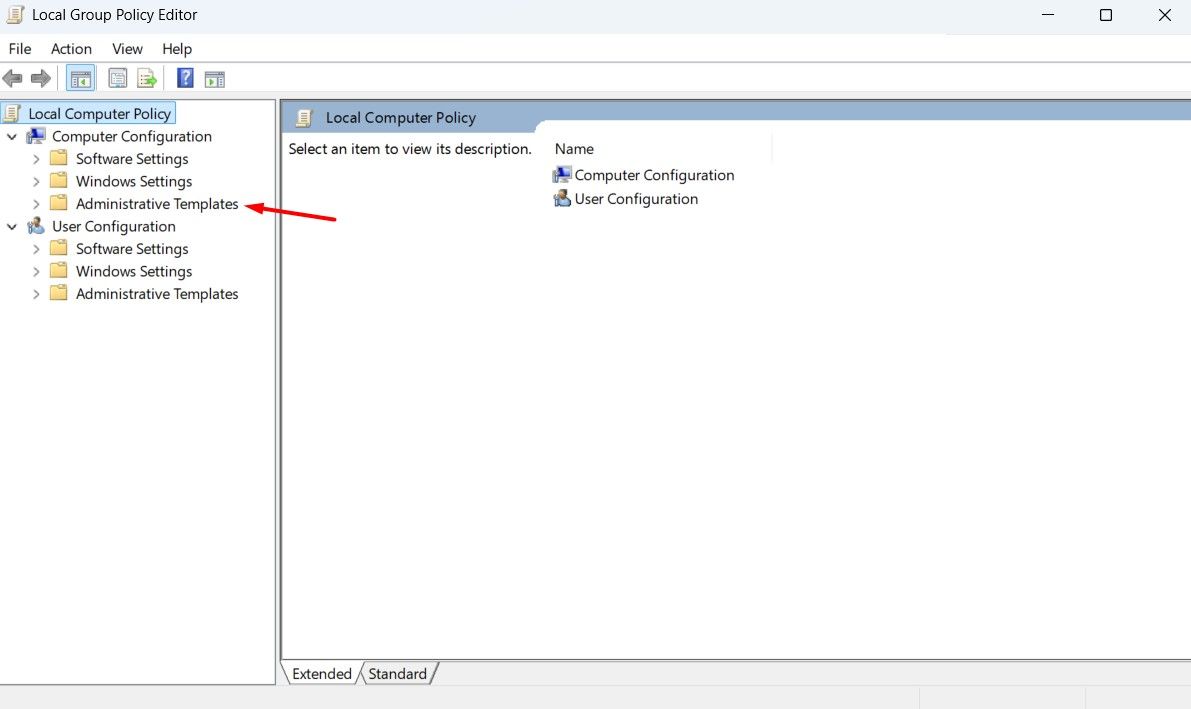Switch to the Standard tab
Viewport: 1191px width, 709px height.
tap(397, 673)
